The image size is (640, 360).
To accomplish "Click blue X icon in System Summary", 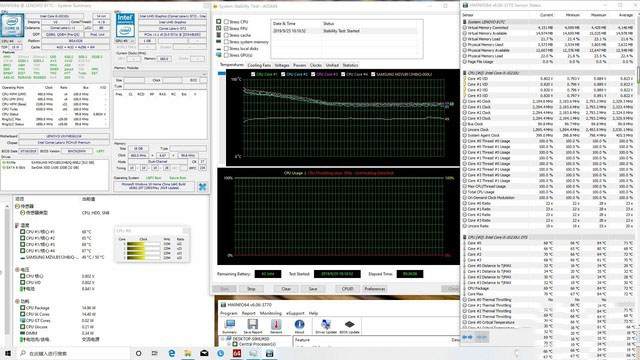I will click(202, 187).
